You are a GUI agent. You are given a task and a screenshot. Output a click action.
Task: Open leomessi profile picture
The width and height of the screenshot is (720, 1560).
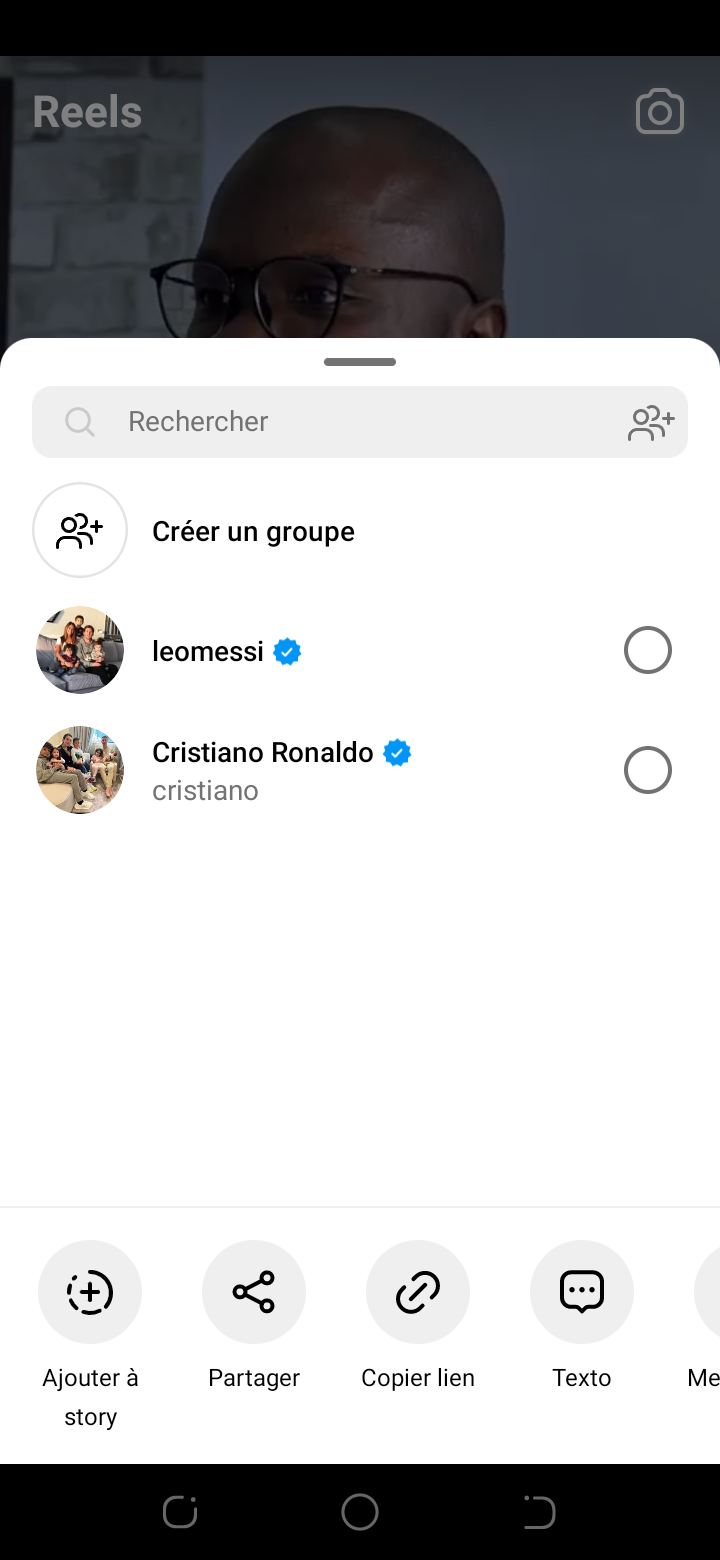click(80, 650)
